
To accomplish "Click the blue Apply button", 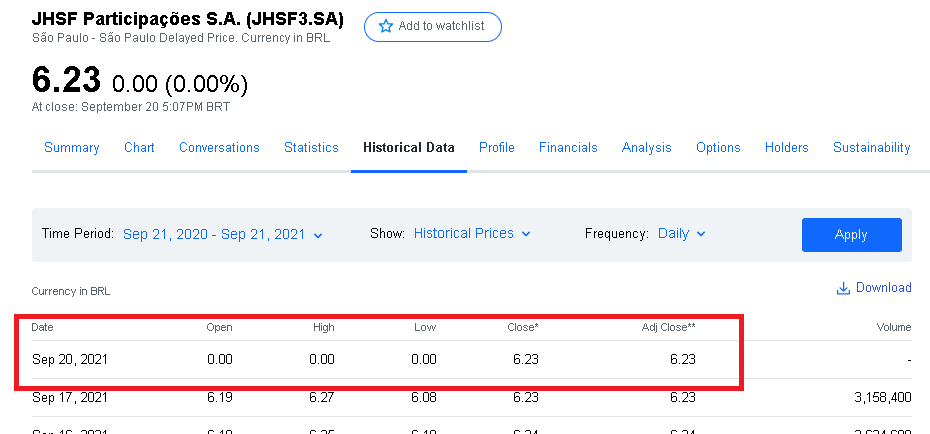I will 852,235.
